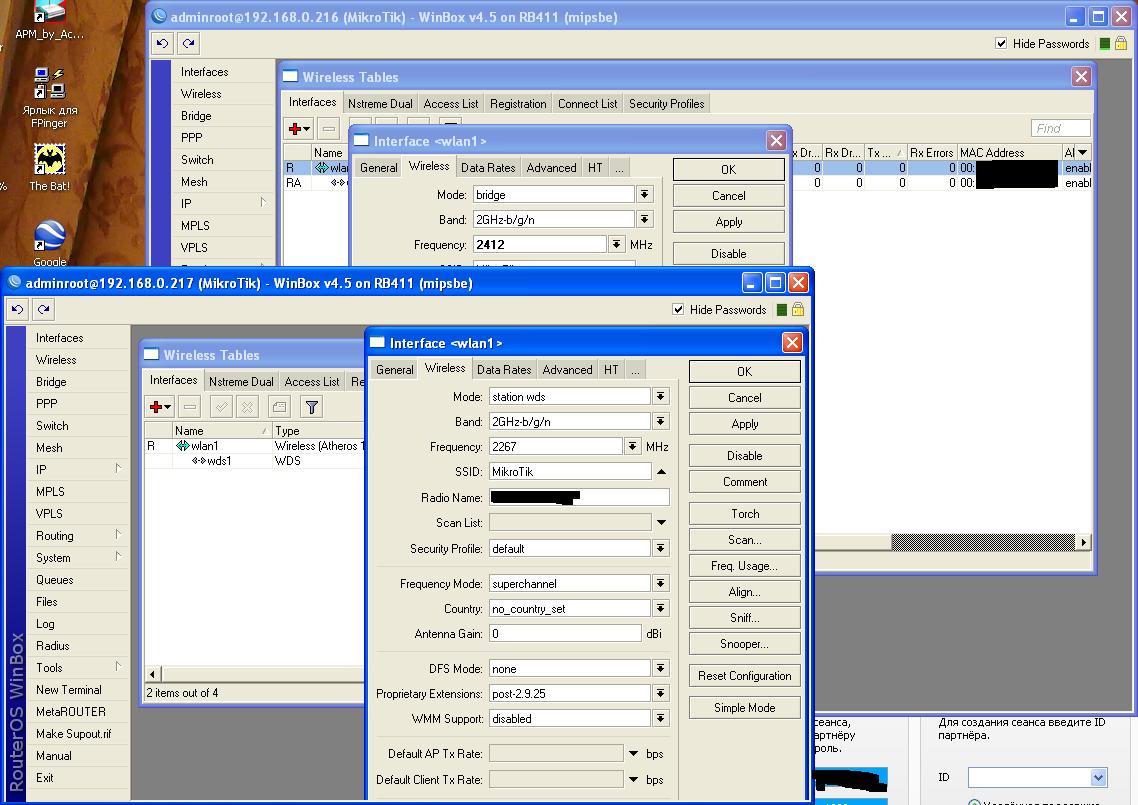This screenshot has height=805, width=1138.
Task: Switch to General tab in front wlan1 dialog
Action: tap(395, 369)
